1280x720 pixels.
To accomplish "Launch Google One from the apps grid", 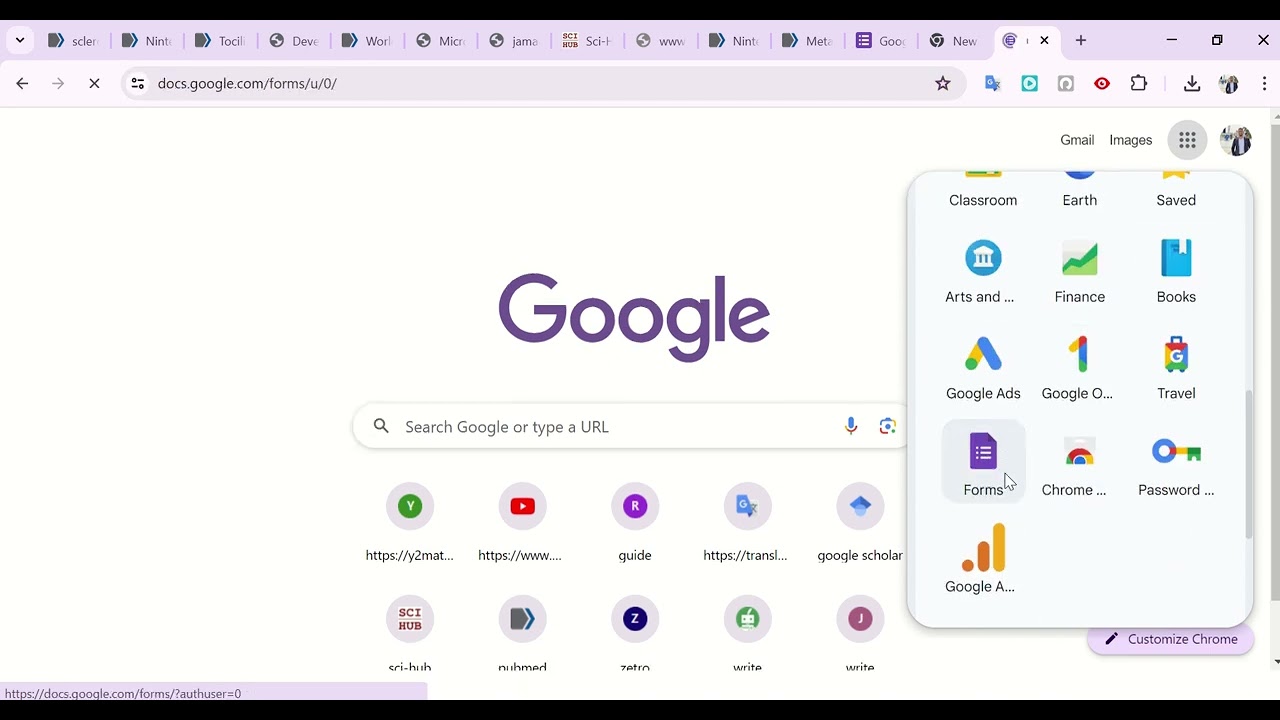I will pyautogui.click(x=1079, y=368).
